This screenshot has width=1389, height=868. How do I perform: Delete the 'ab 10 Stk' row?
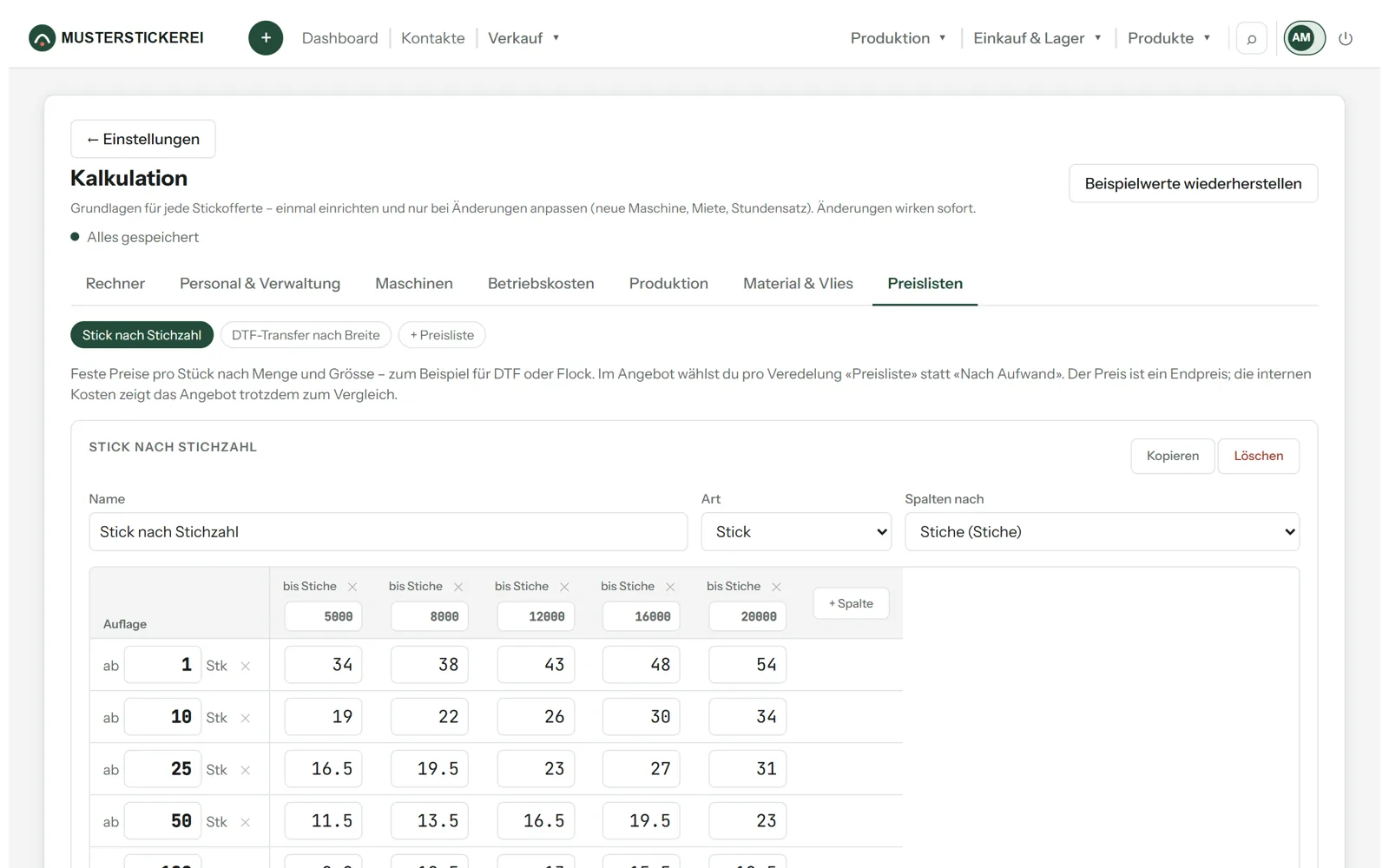click(246, 718)
